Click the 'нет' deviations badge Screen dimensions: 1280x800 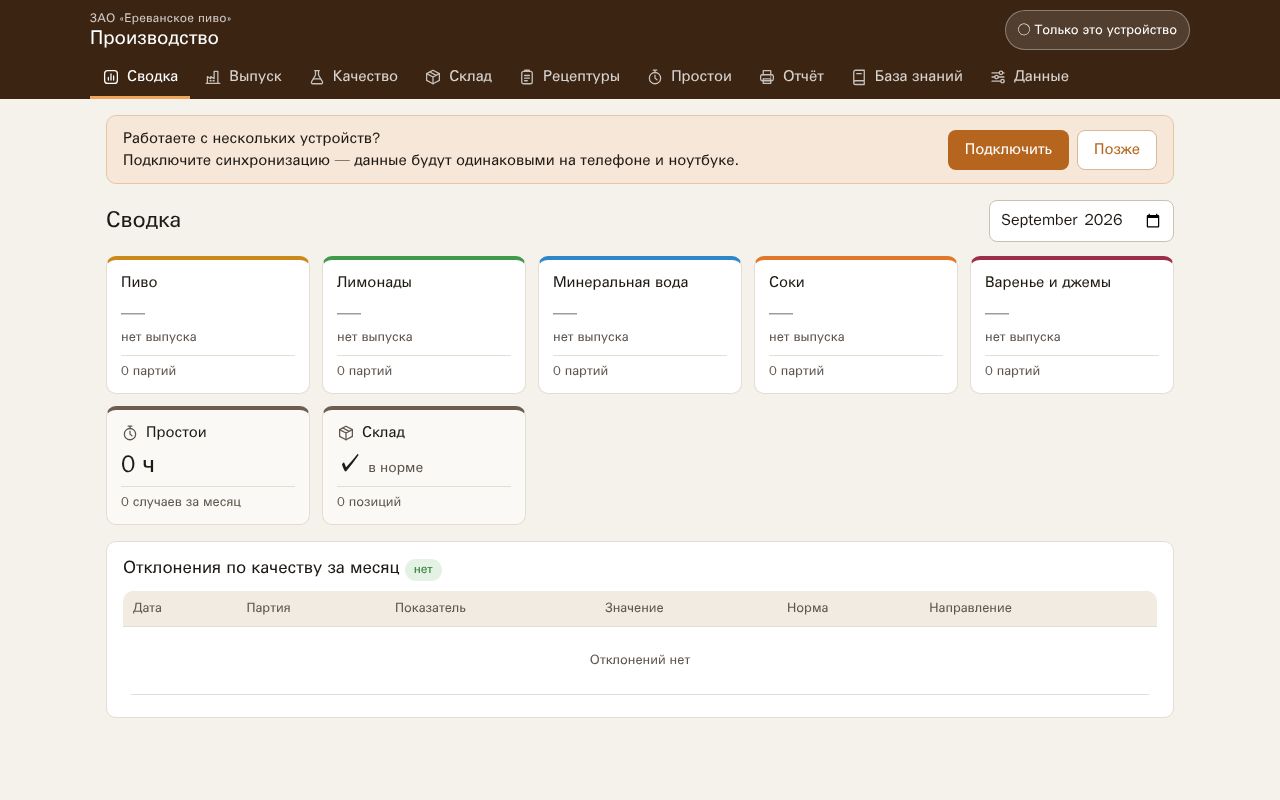click(x=423, y=570)
